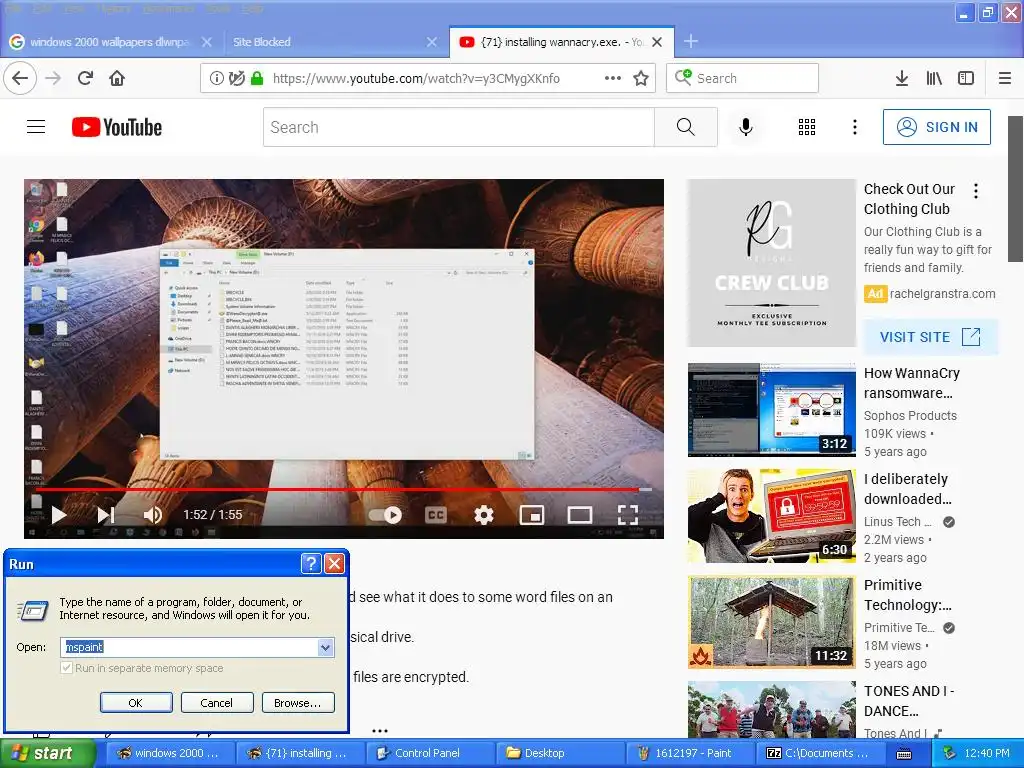Image resolution: width=1024 pixels, height=768 pixels.
Task: Close the 'Site Blocked' tab
Action: (x=432, y=42)
